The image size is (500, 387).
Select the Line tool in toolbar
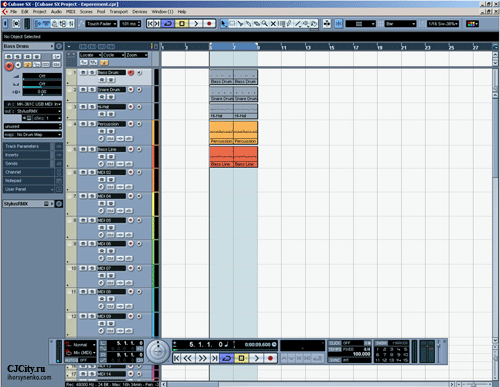click(298, 24)
